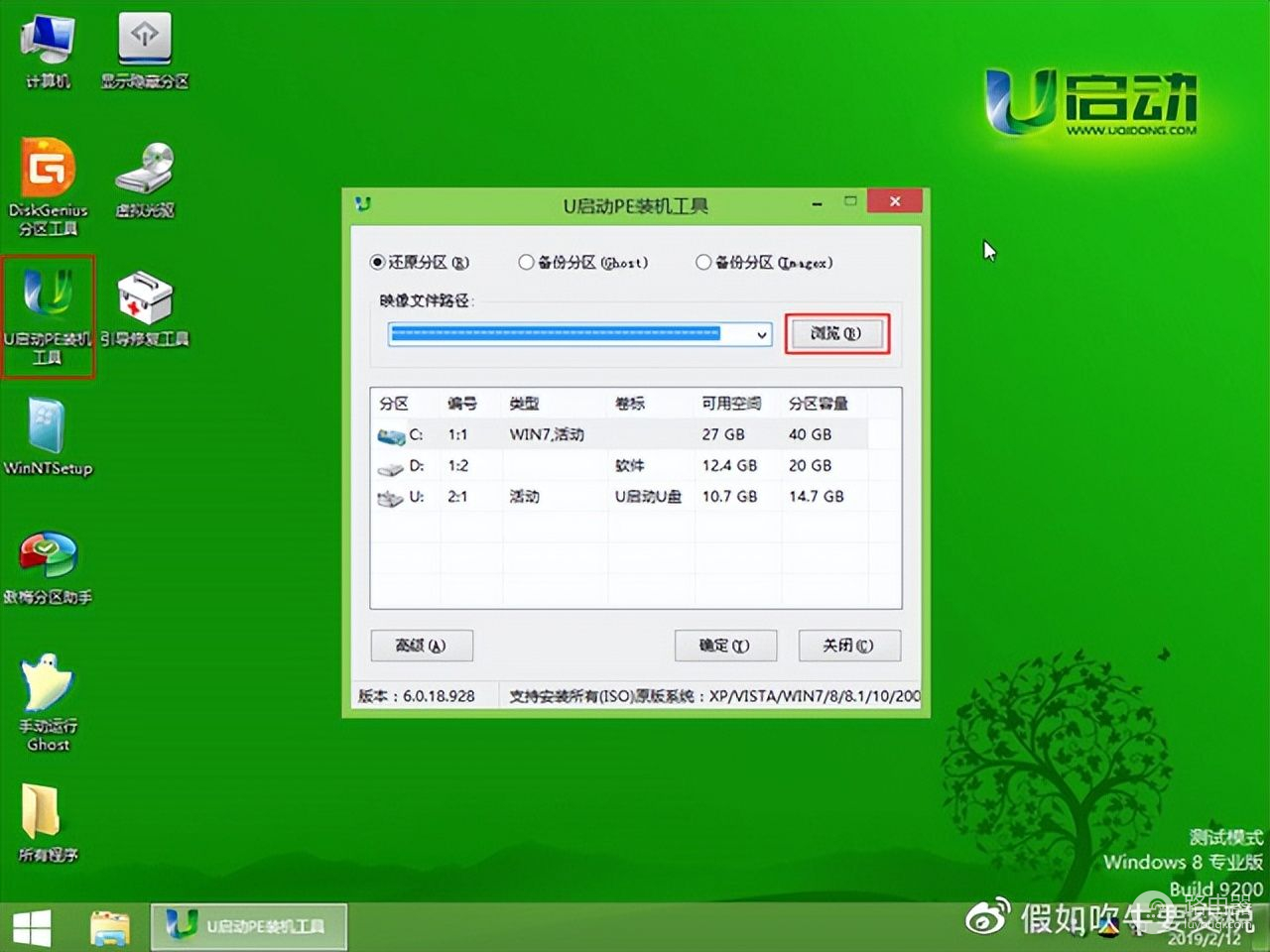
Task: Select the 备份分区 (Ghost) radio option
Action: 526,263
